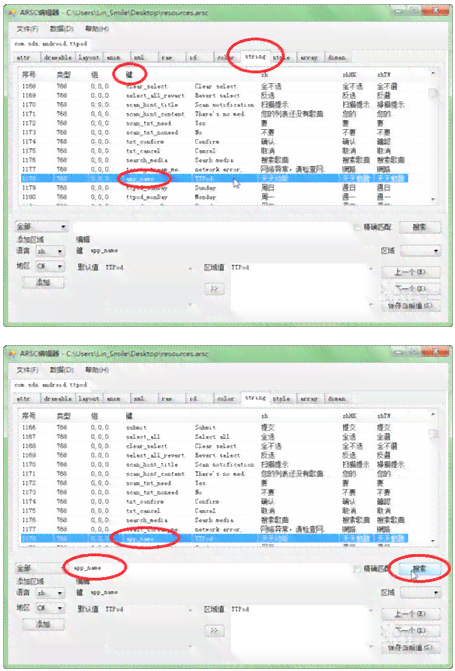This screenshot has width=455, height=671.
Task: Switch to the dimen tab in the upper window
Action: click(337, 57)
